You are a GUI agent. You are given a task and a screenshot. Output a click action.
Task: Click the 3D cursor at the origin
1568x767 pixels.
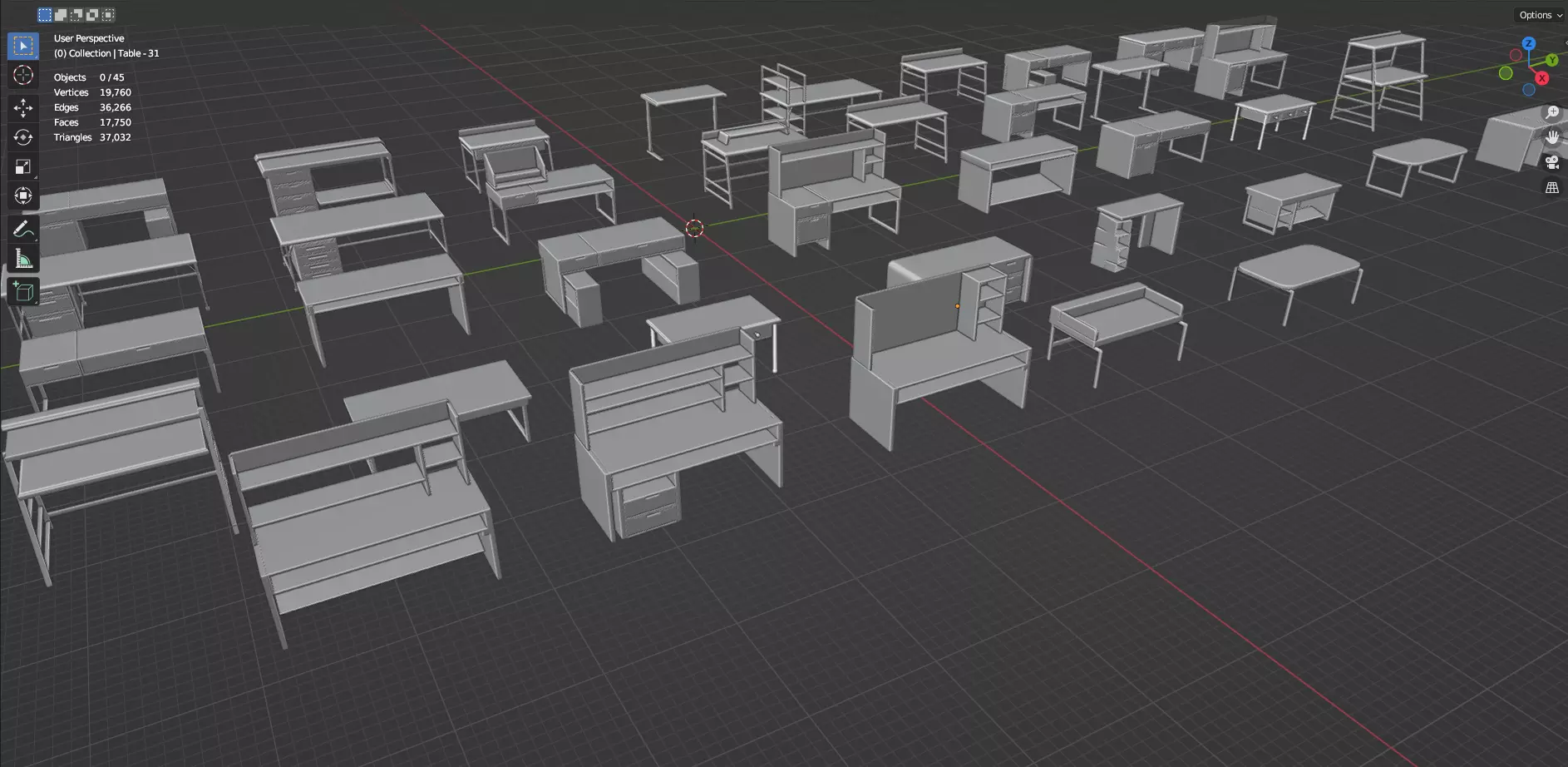point(694,228)
